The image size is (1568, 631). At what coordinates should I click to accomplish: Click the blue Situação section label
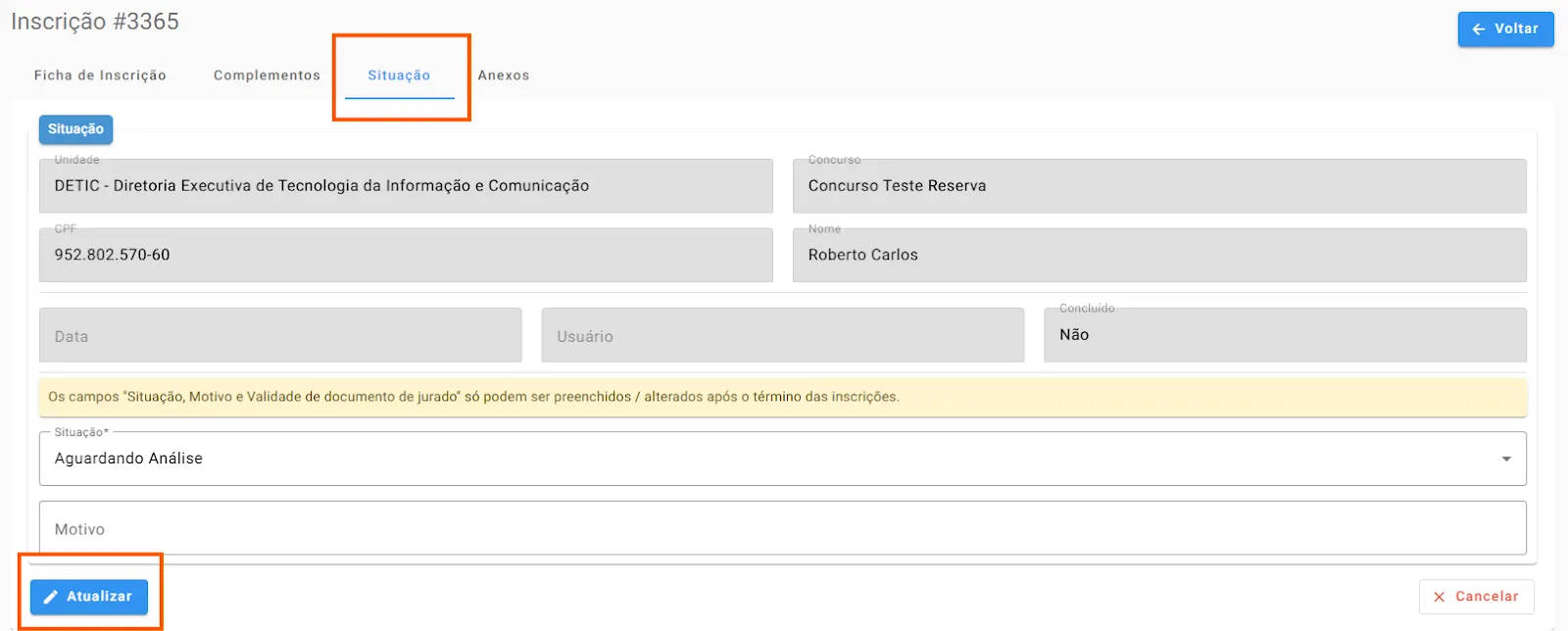(x=75, y=129)
